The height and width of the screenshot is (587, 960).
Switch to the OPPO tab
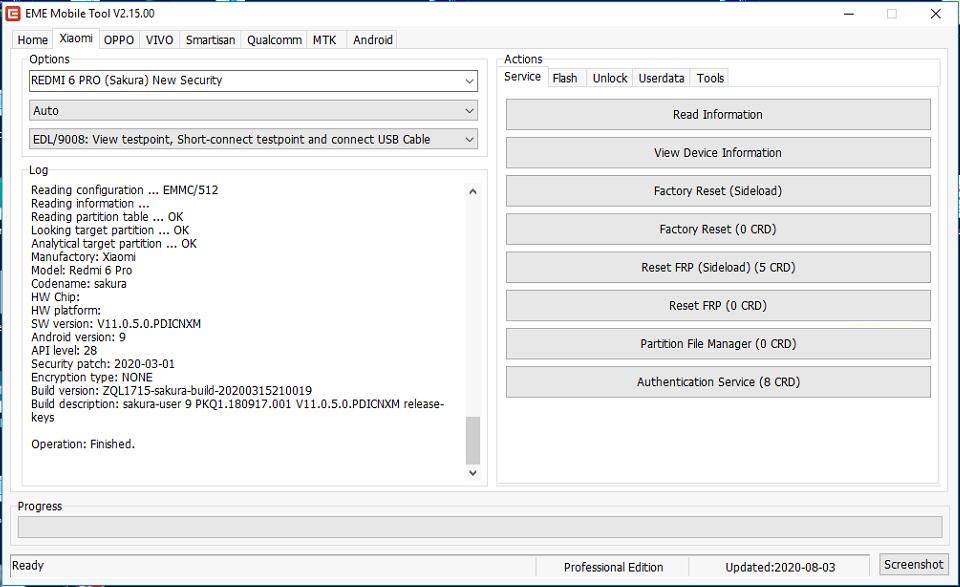click(x=119, y=40)
